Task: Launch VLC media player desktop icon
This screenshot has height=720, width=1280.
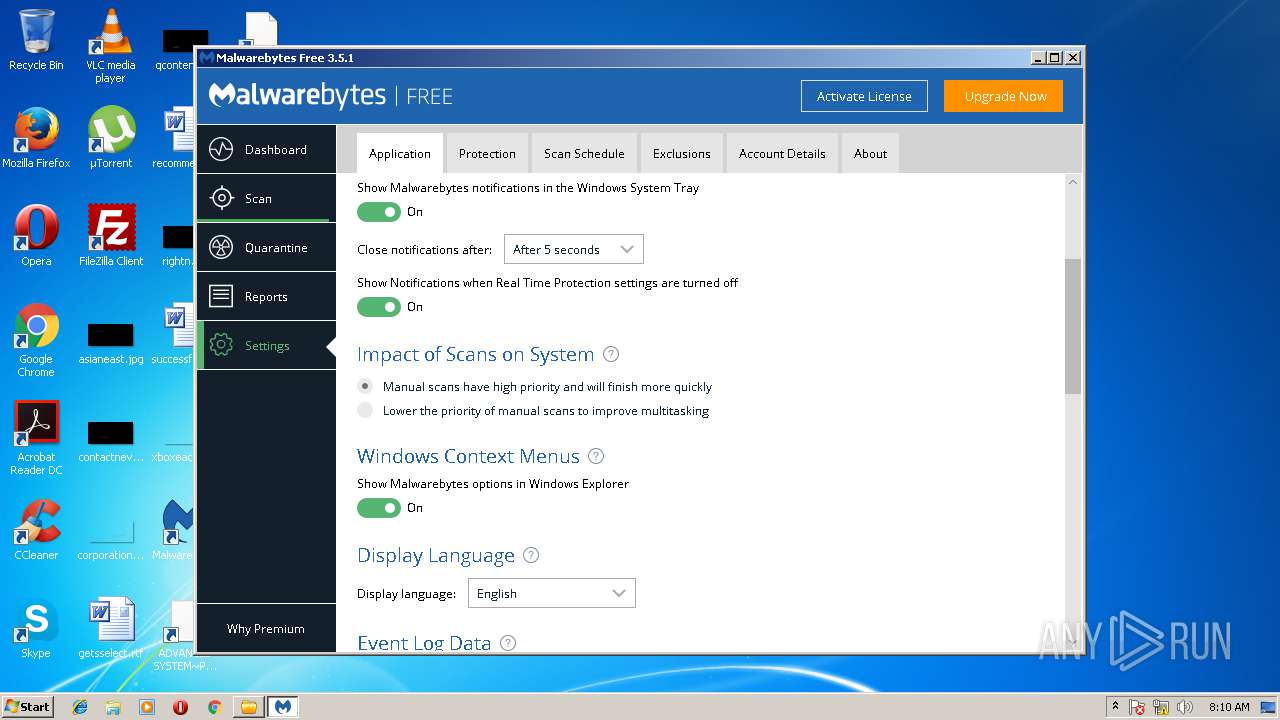Action: [110, 46]
